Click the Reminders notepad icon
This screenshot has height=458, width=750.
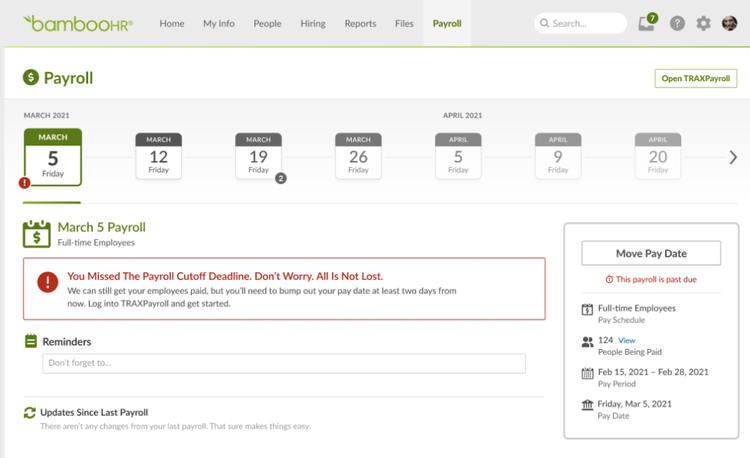[31, 341]
